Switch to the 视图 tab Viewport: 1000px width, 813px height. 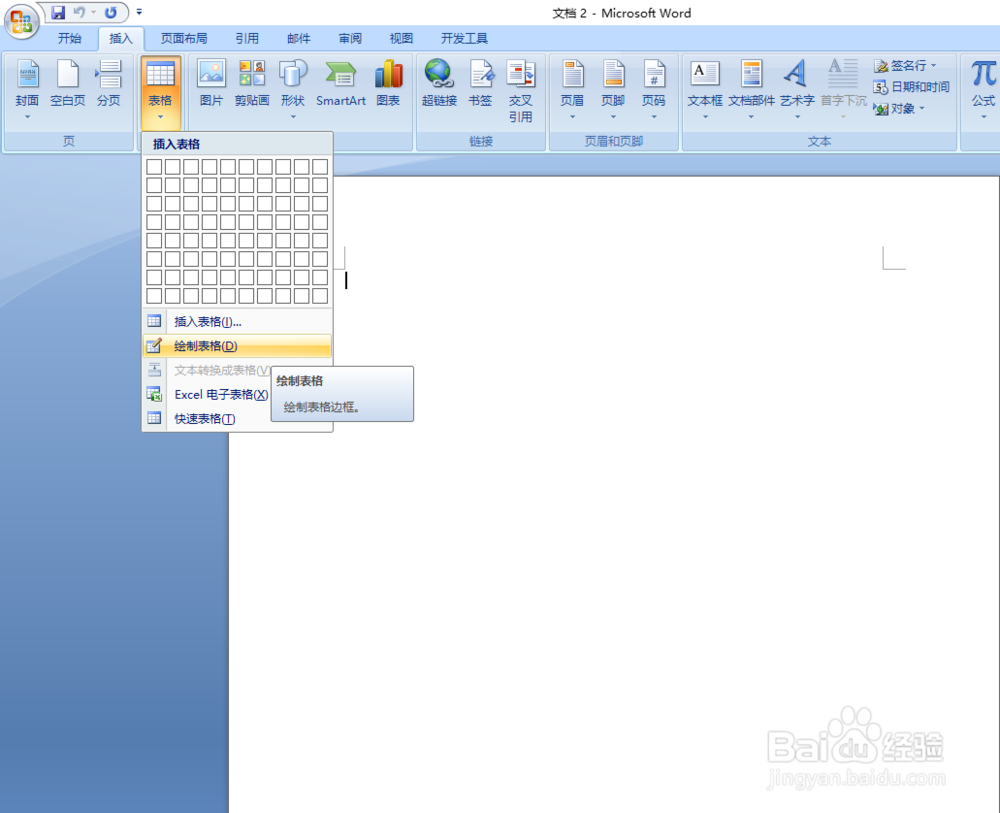(401, 38)
